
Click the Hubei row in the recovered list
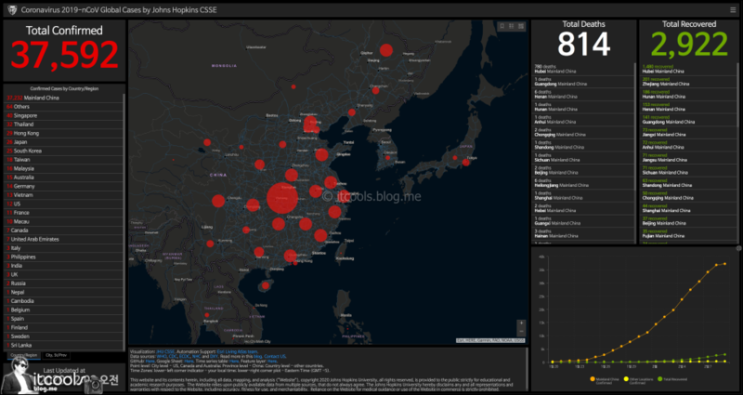(x=689, y=69)
